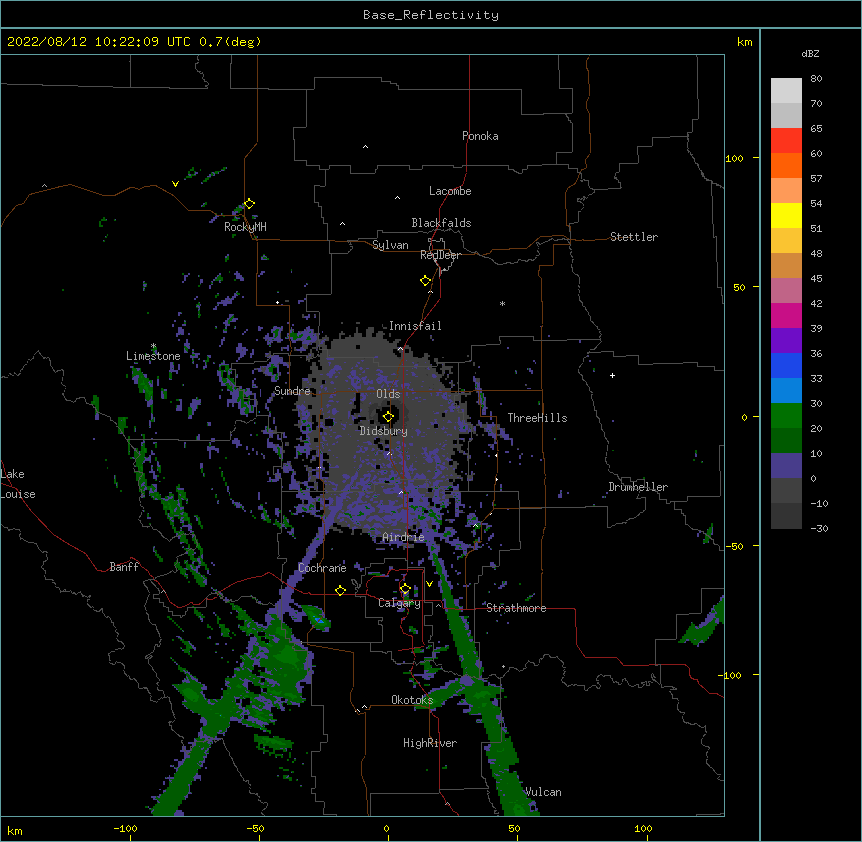This screenshot has width=862, height=842.
Task: Click the -50 tick on the right axis
Action: click(734, 546)
